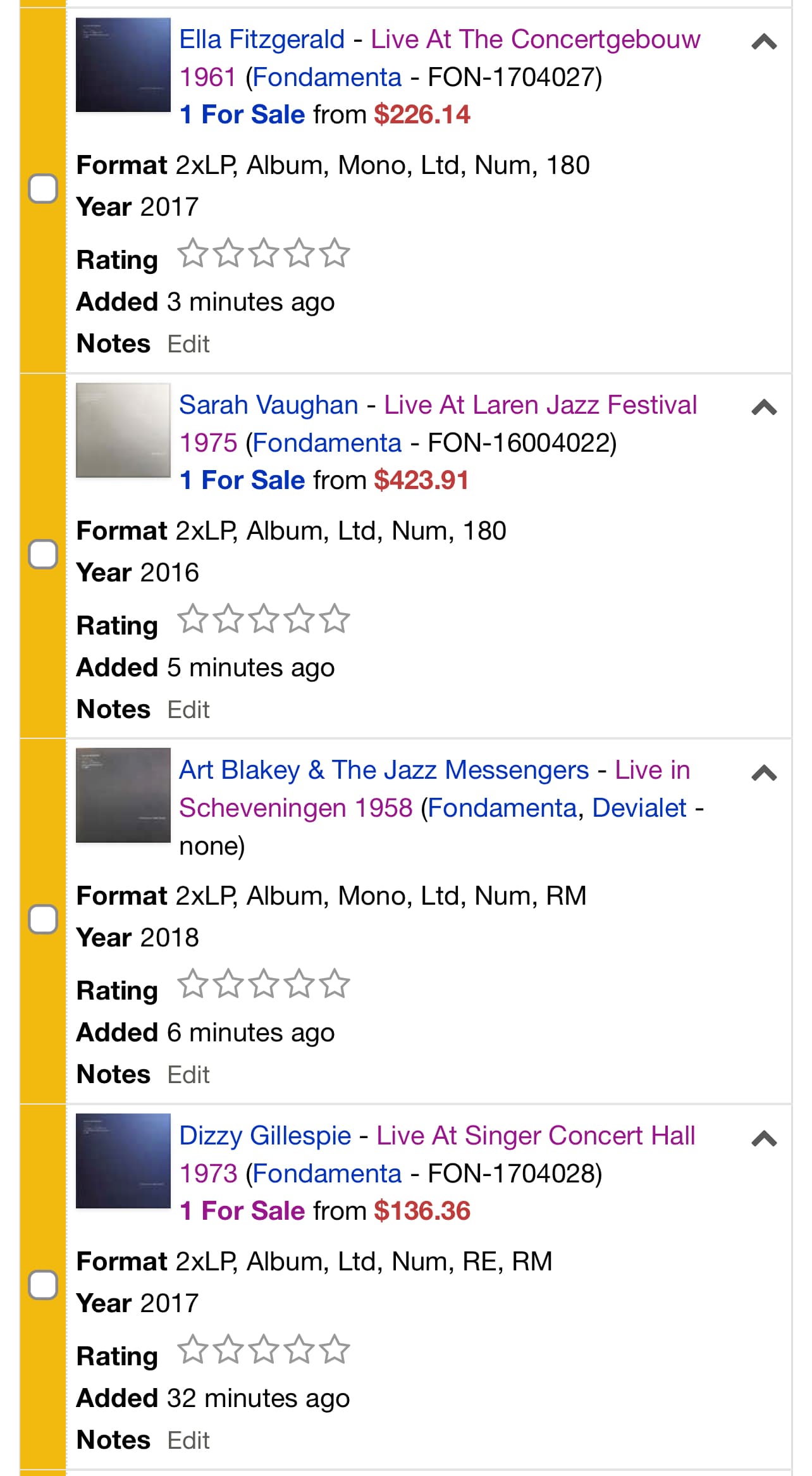
Task: Tick the Sarah Vaughan release checkbox
Action: click(x=43, y=554)
